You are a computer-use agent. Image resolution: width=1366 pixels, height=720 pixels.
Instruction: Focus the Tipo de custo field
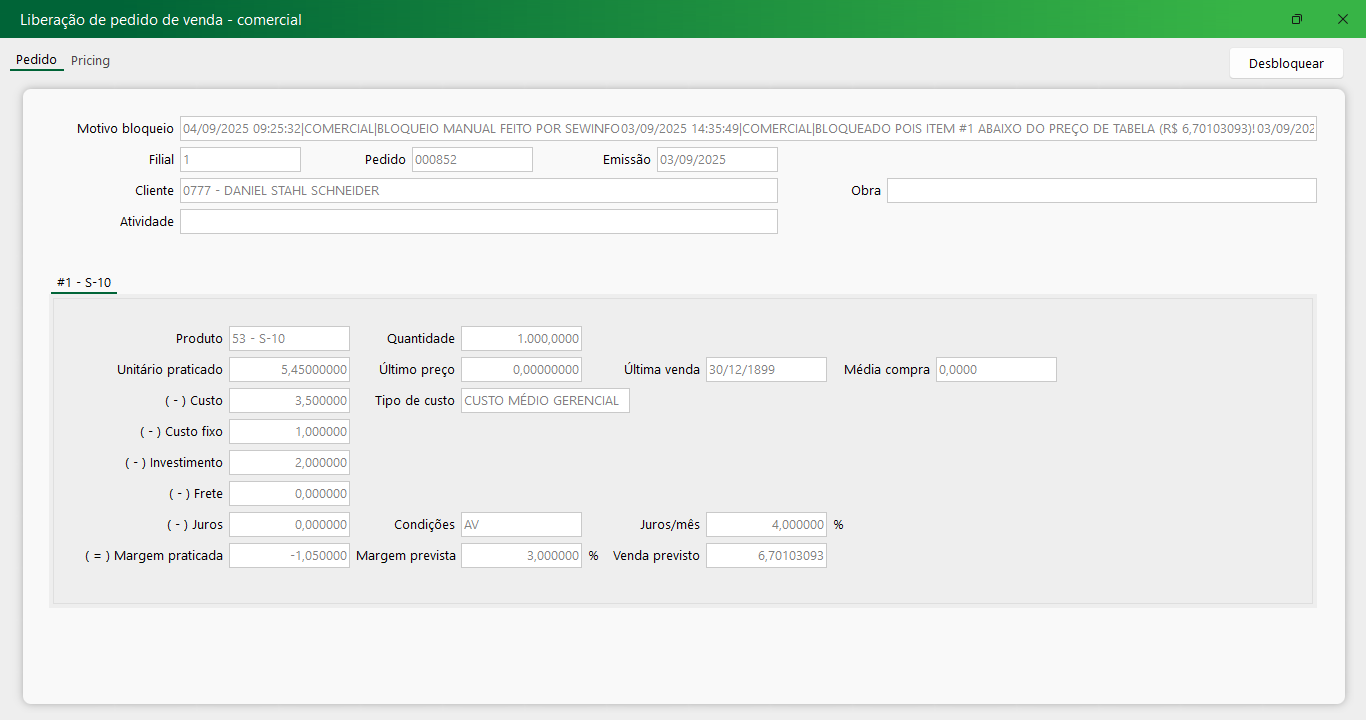click(545, 401)
